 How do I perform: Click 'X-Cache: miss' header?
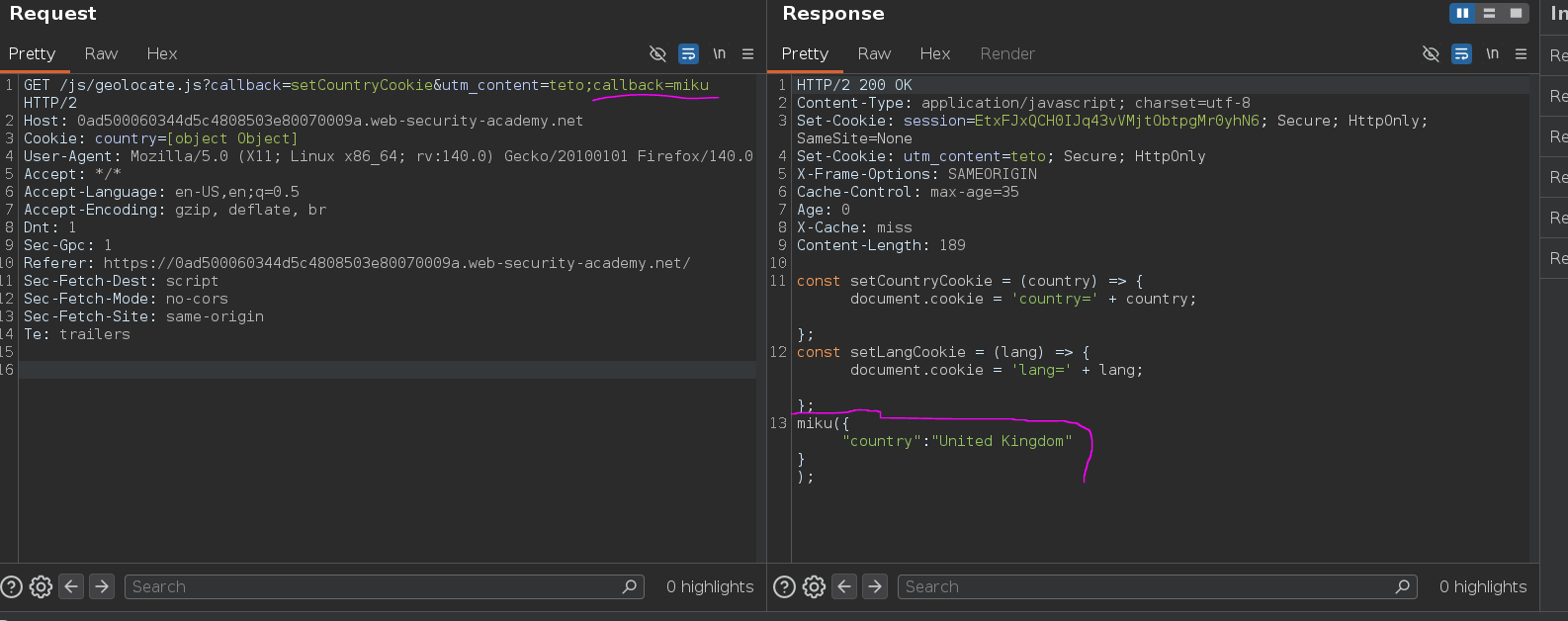[854, 227]
